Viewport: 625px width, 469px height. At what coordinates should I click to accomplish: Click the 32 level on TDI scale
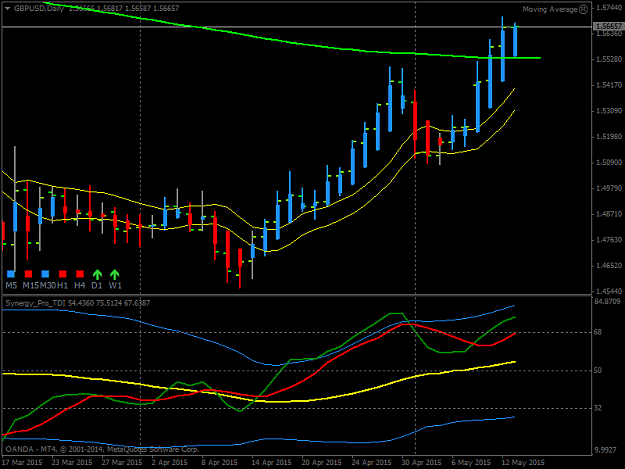597,408
